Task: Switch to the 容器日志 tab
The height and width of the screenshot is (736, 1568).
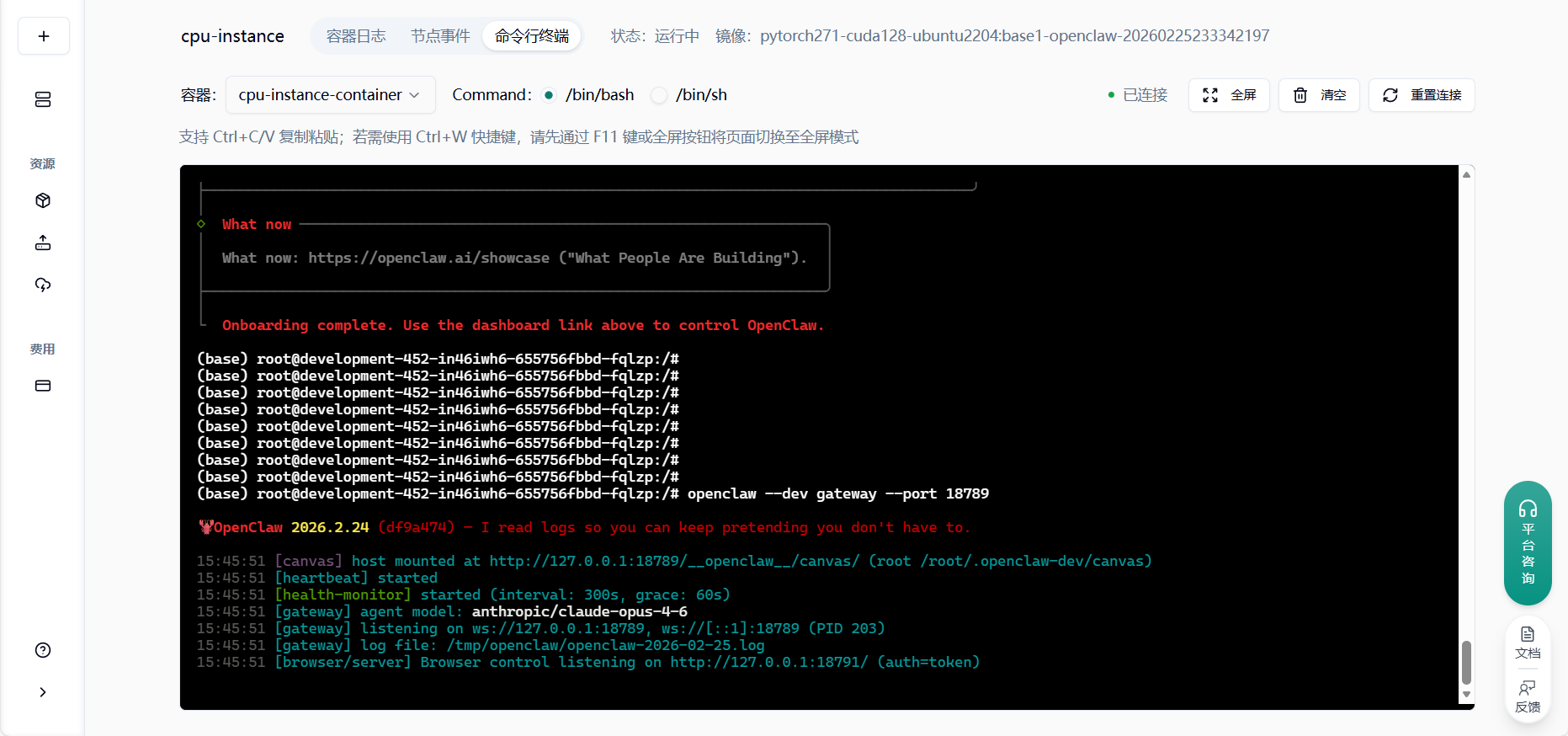Action: (x=356, y=36)
